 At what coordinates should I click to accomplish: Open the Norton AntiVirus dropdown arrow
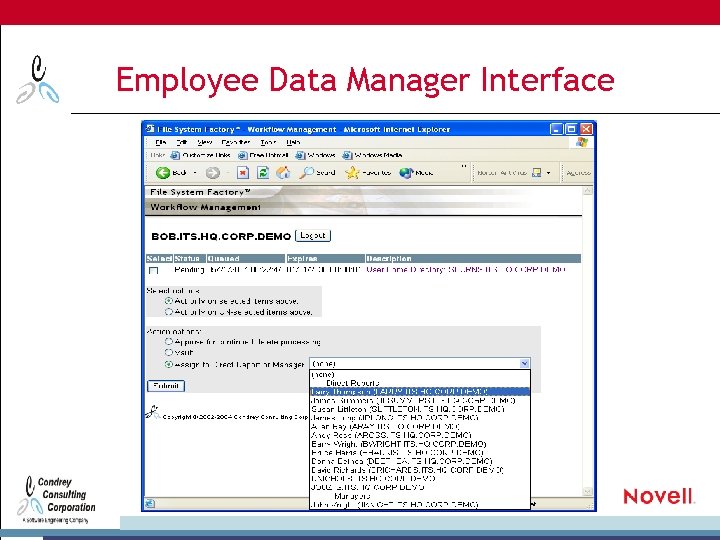click(x=548, y=173)
